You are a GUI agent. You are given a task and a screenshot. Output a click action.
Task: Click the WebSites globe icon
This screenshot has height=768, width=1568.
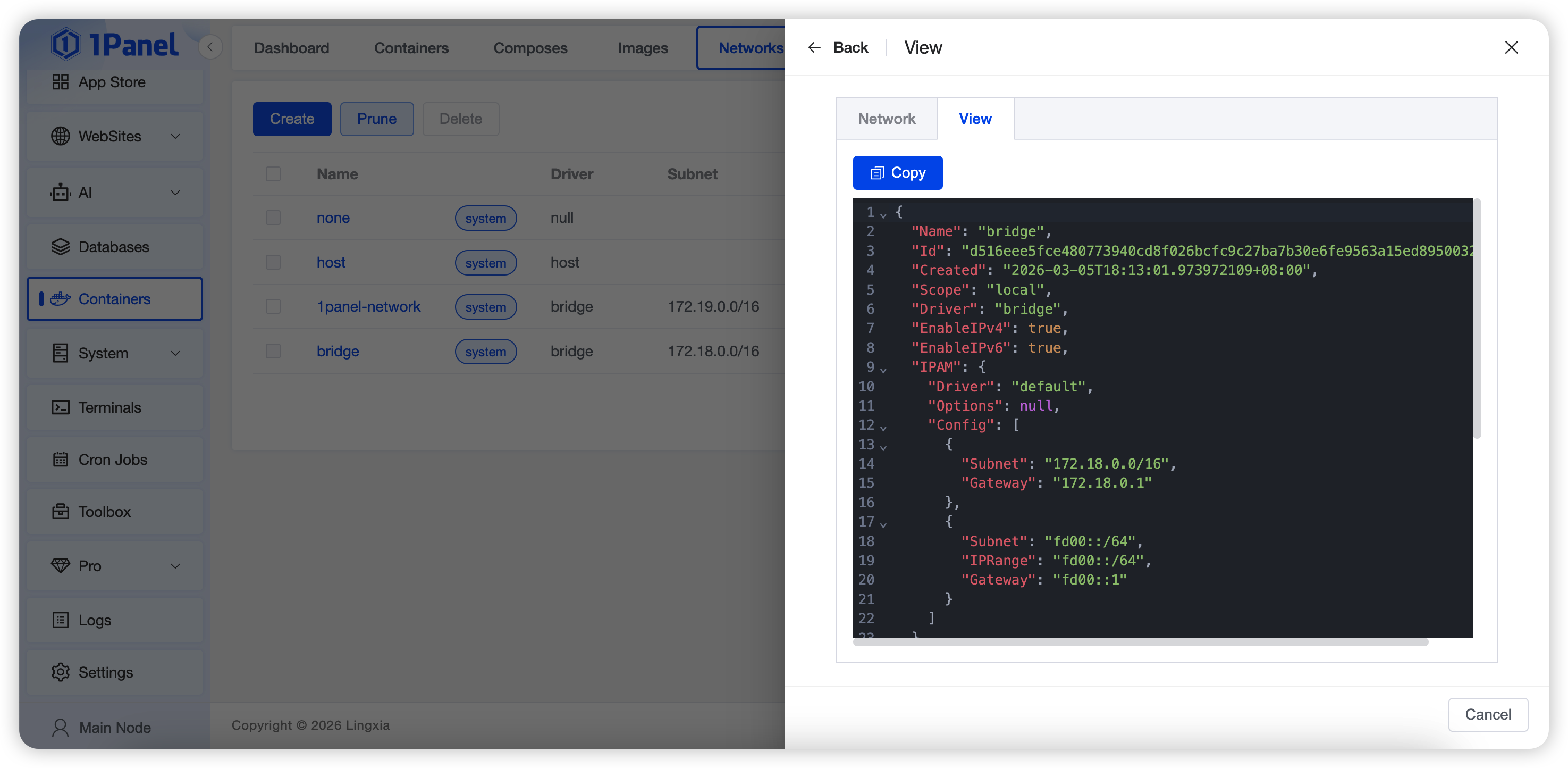tap(60, 137)
